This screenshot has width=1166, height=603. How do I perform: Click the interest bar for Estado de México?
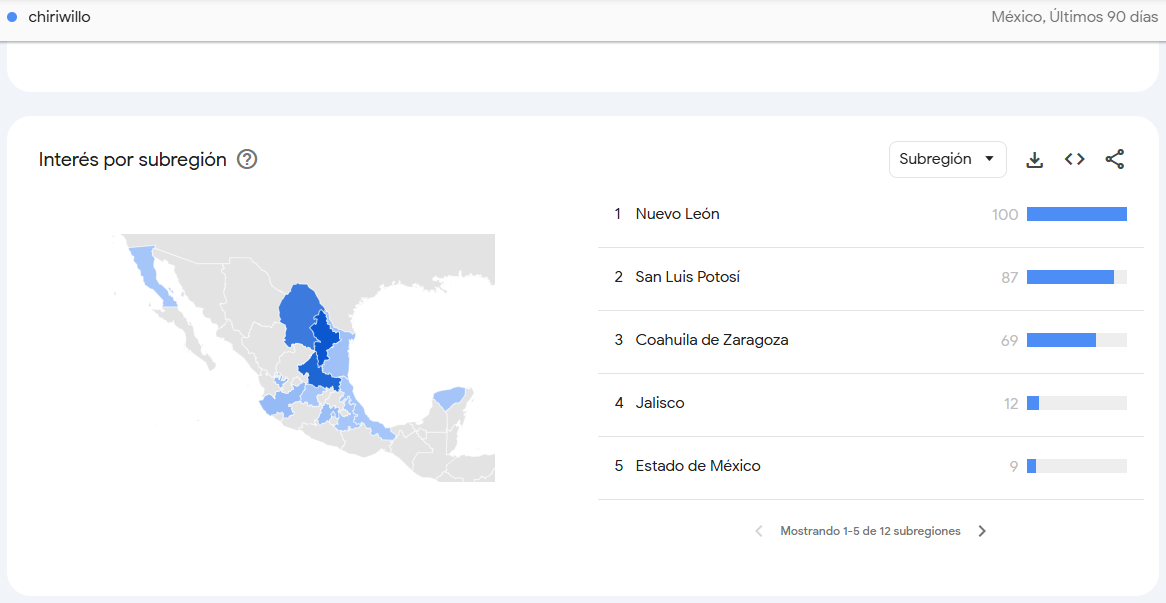click(1031, 466)
